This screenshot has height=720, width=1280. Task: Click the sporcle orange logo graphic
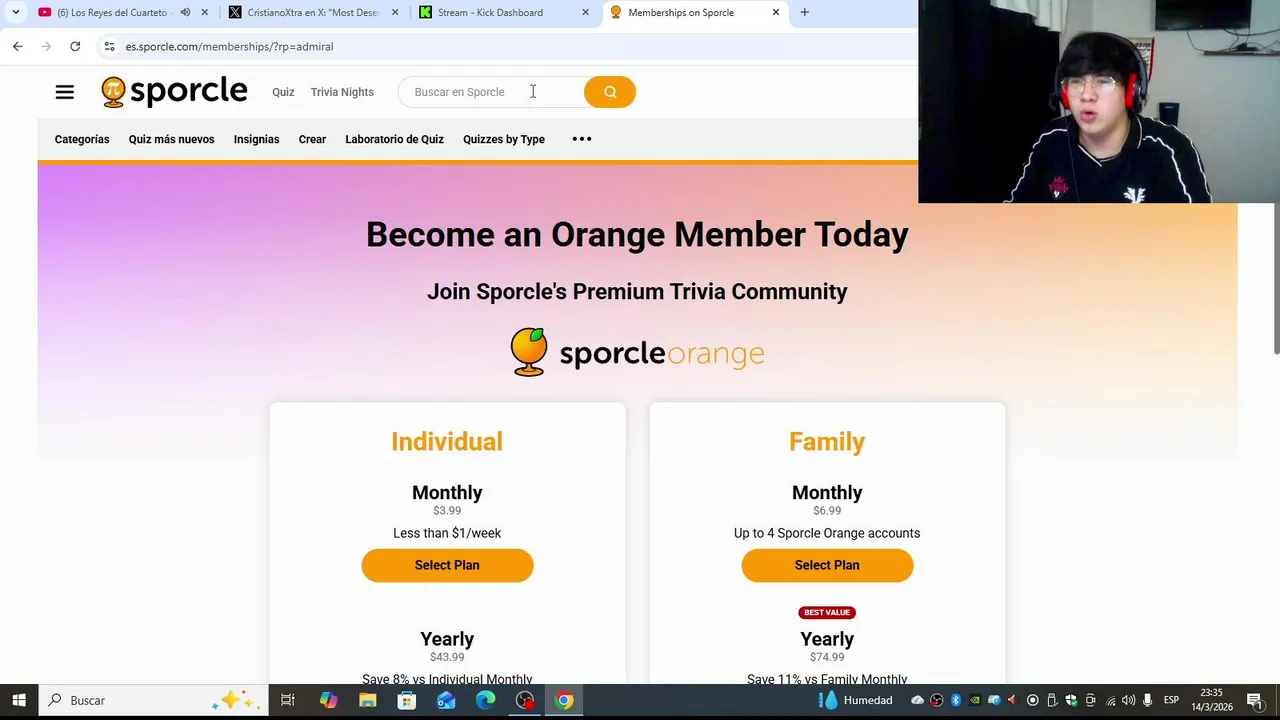637,352
